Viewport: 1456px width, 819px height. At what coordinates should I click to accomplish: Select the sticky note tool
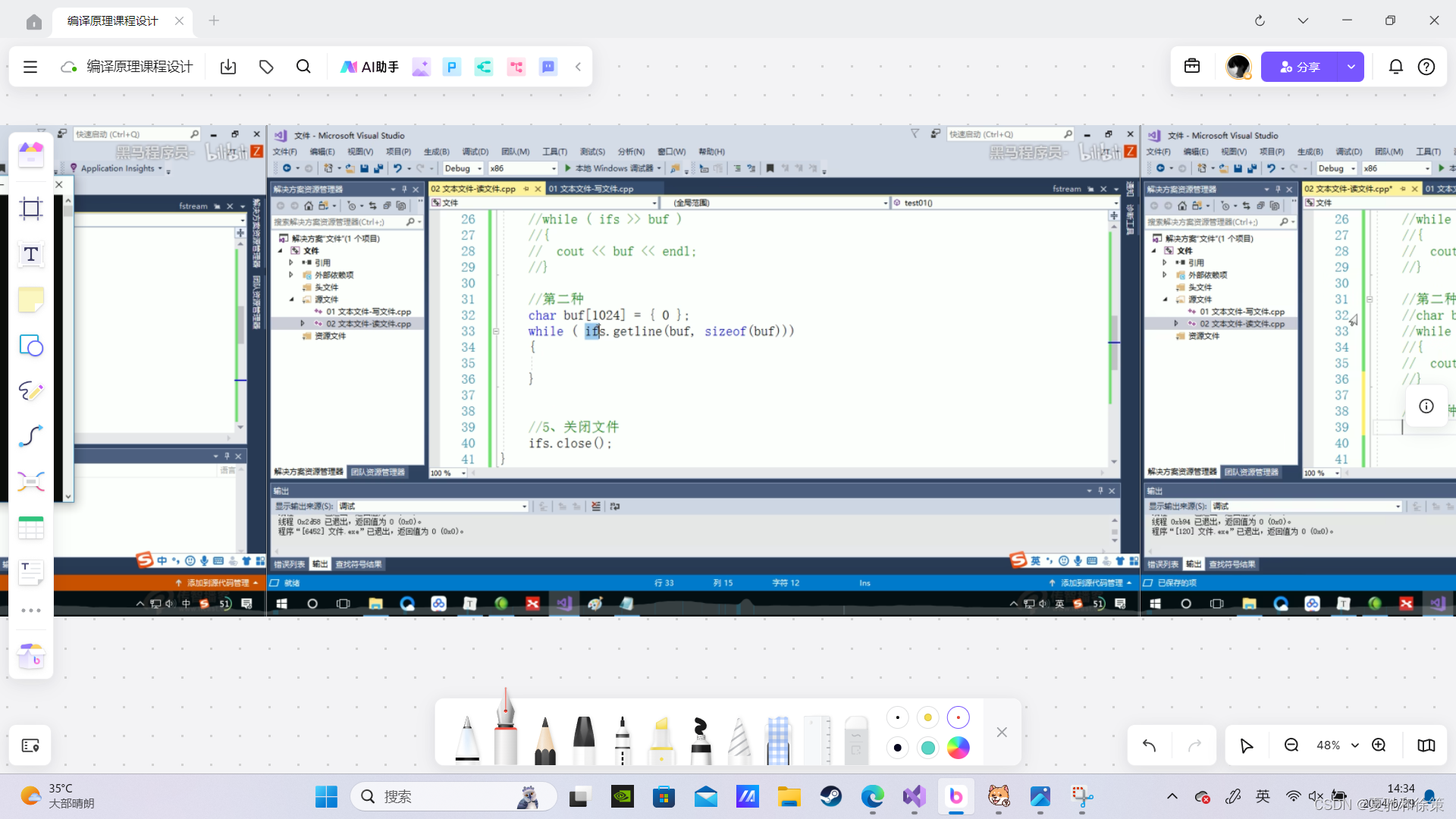[x=31, y=300]
